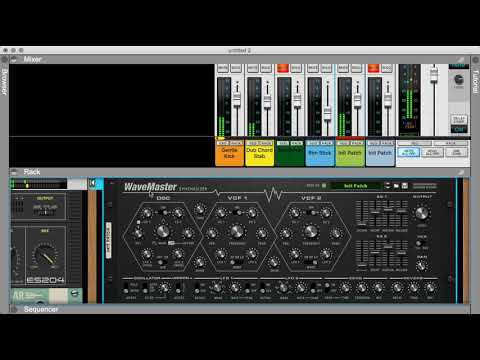Viewport: 480px width, 360px height.
Task: Solo the Rim Stick channel
Action: (x=326, y=68)
